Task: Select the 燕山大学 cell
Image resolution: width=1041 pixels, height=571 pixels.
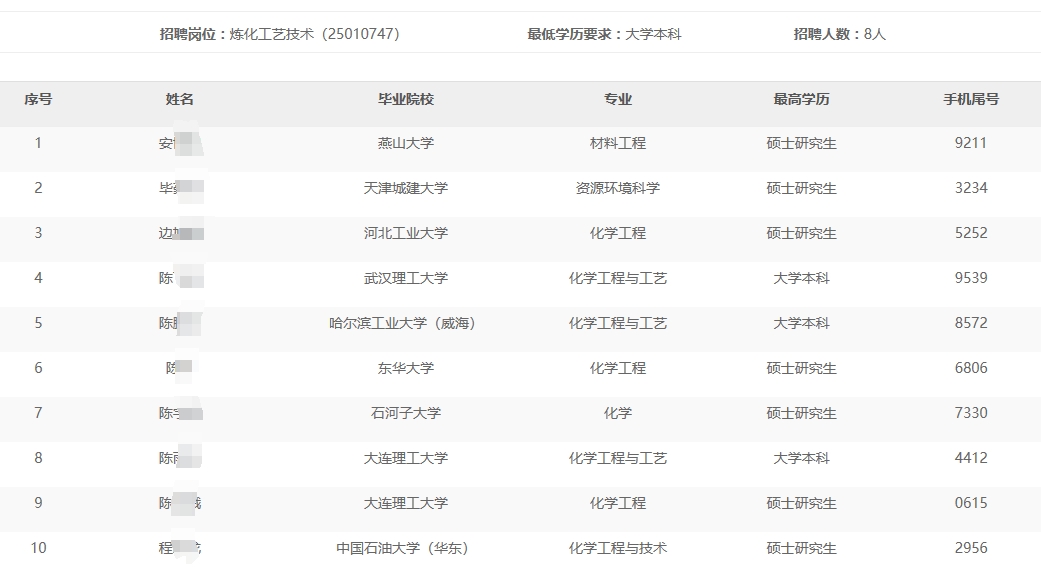Action: [x=405, y=143]
